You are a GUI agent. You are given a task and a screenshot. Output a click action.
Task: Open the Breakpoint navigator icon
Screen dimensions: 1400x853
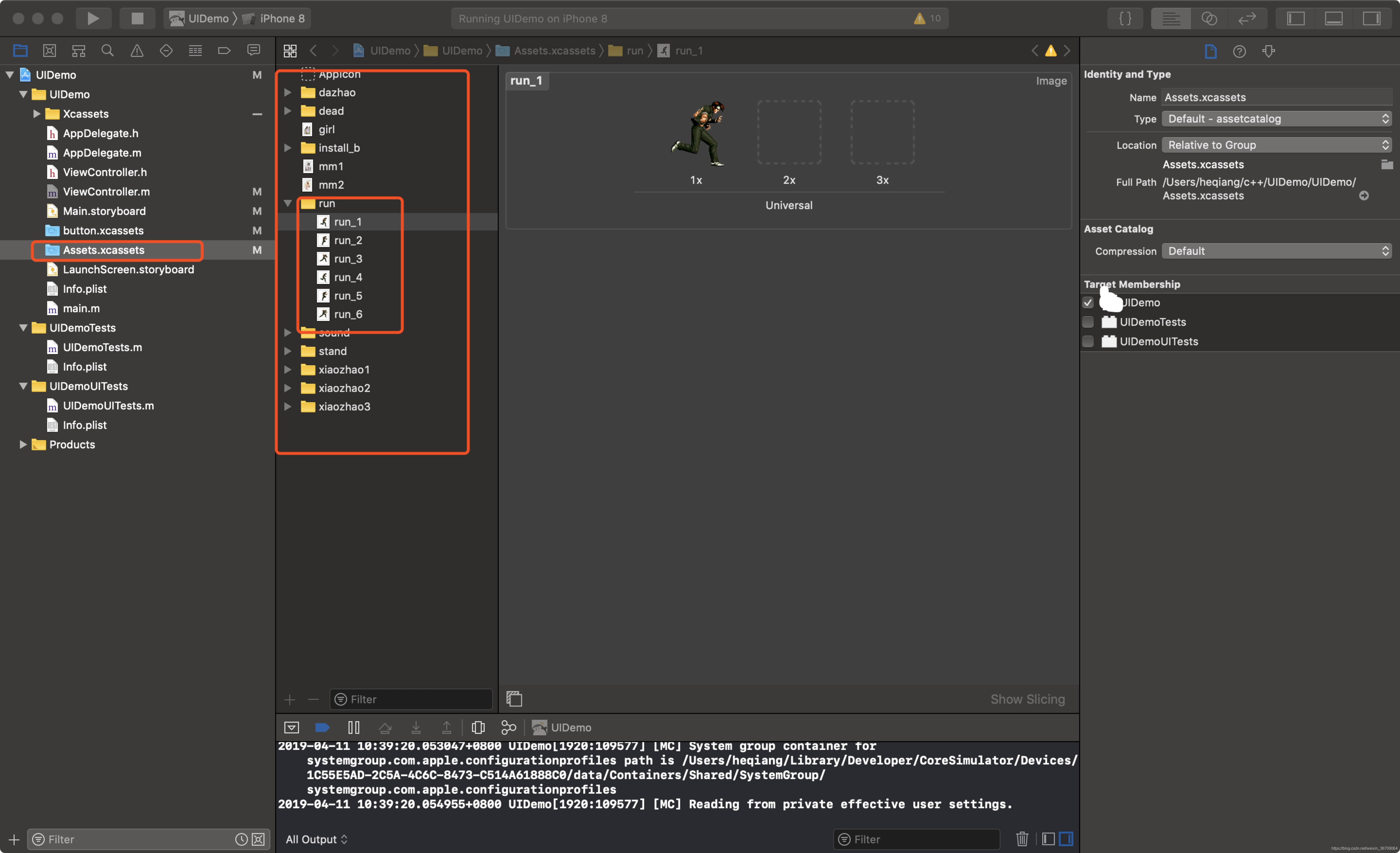(224, 51)
